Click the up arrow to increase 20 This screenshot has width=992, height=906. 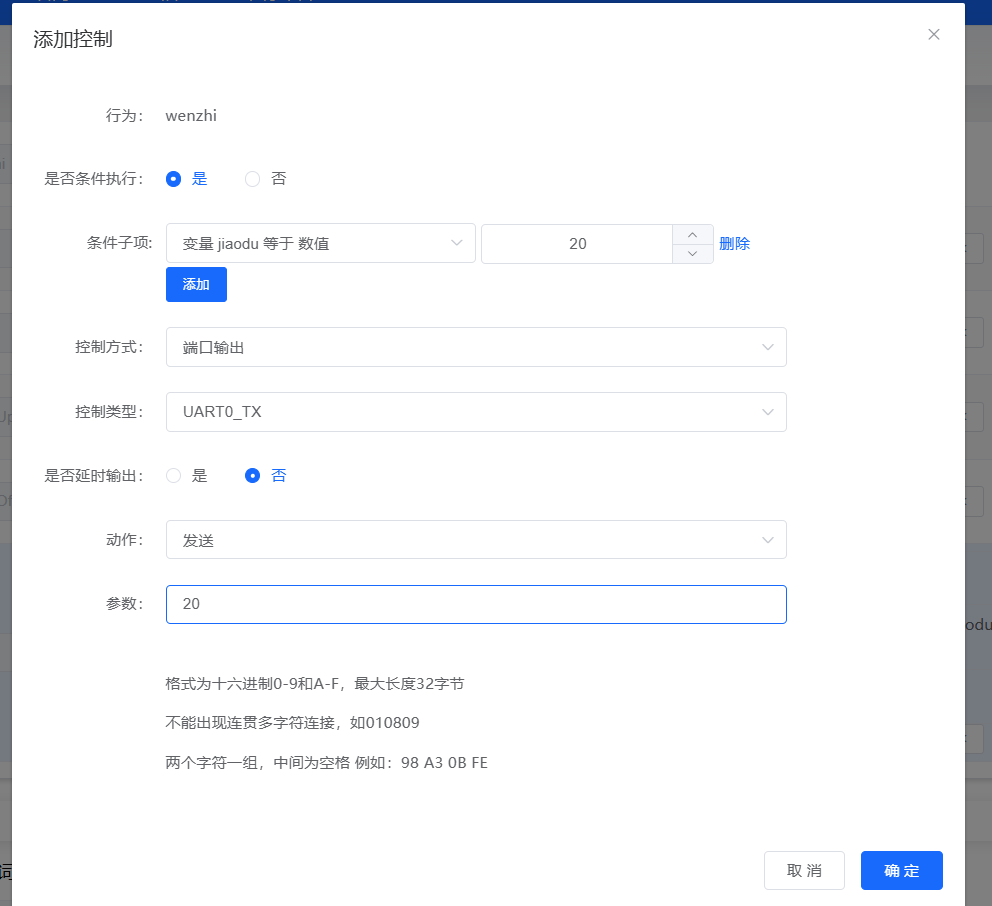(x=692, y=233)
